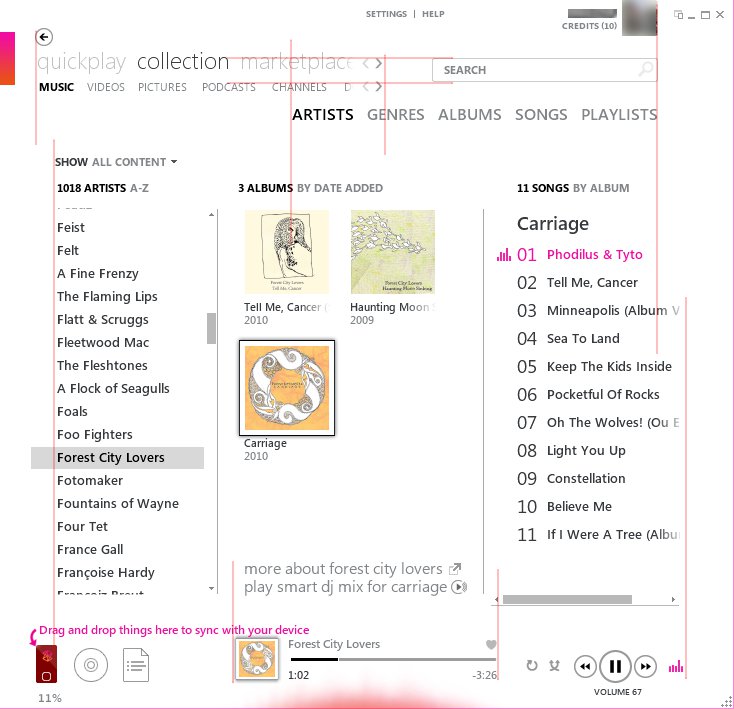The width and height of the screenshot is (734, 709).
Task: Select artist Fountains of Wayne
Action: point(118,504)
